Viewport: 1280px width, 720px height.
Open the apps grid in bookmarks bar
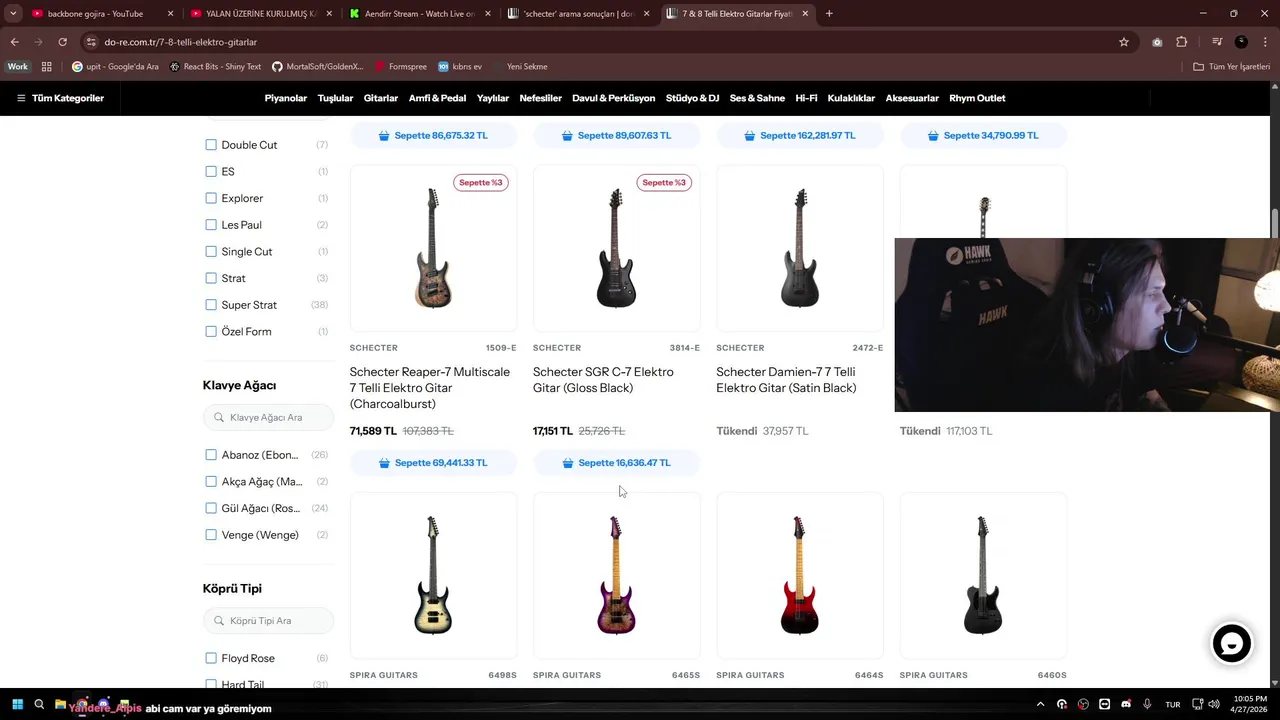pos(46,67)
